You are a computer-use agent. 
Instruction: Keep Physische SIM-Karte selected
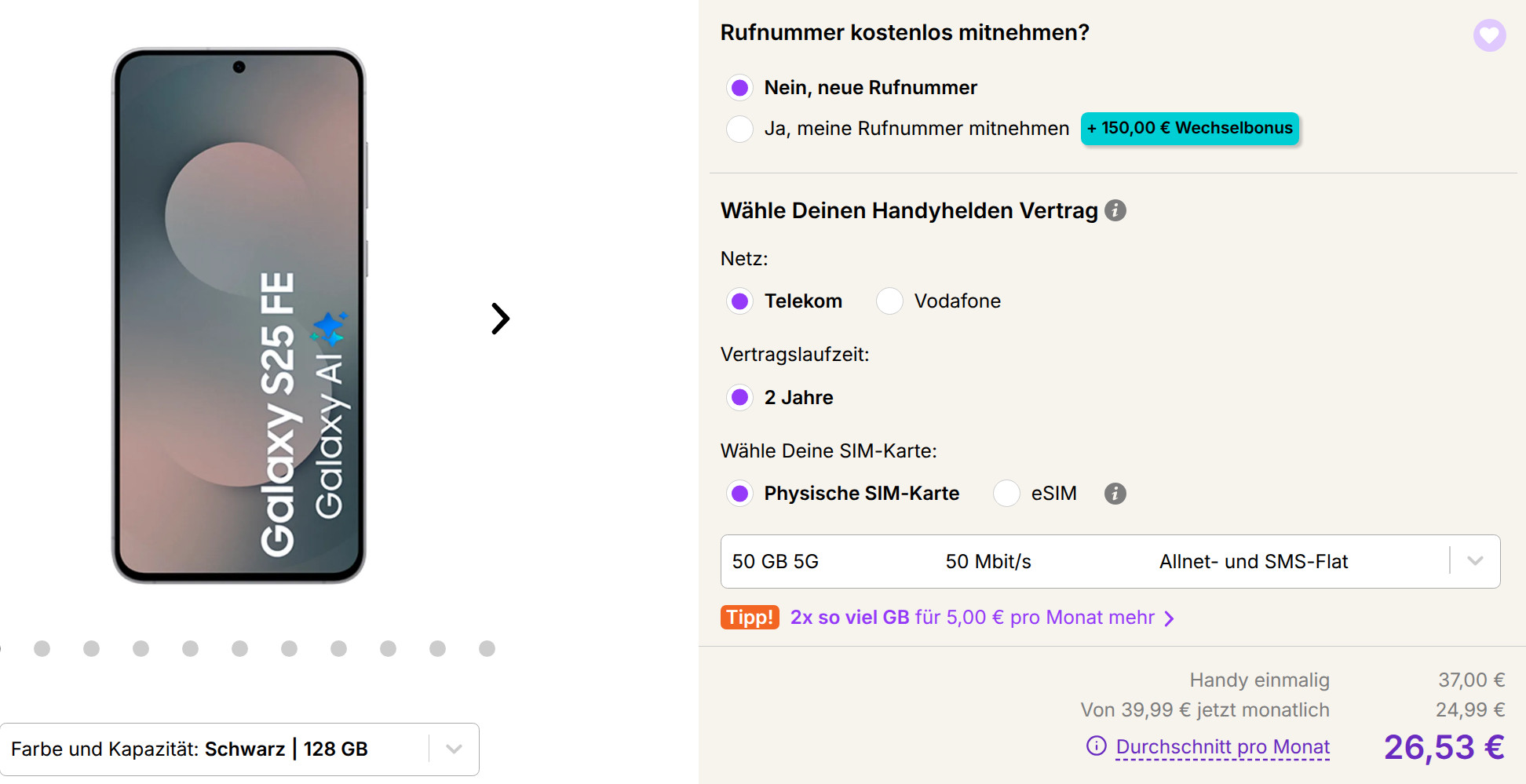point(739,493)
